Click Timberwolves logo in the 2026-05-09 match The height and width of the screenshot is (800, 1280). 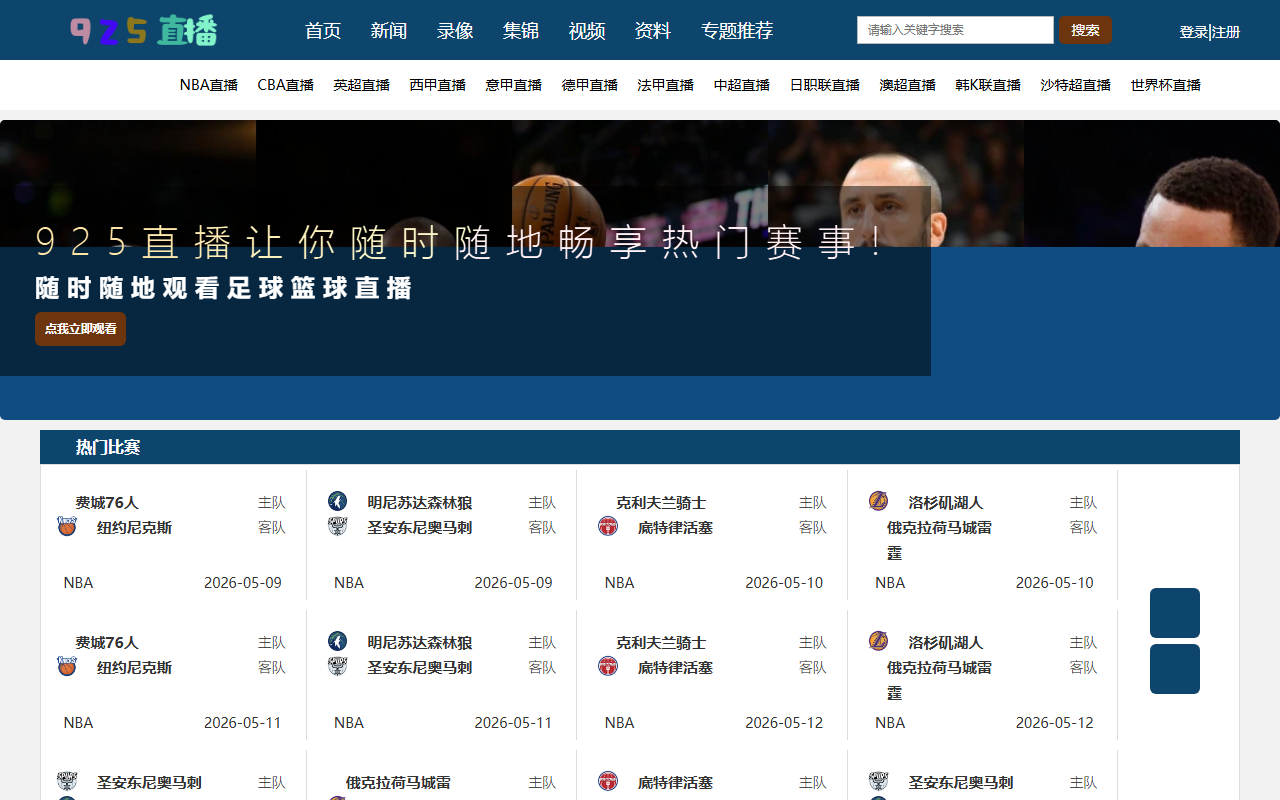(x=337, y=501)
